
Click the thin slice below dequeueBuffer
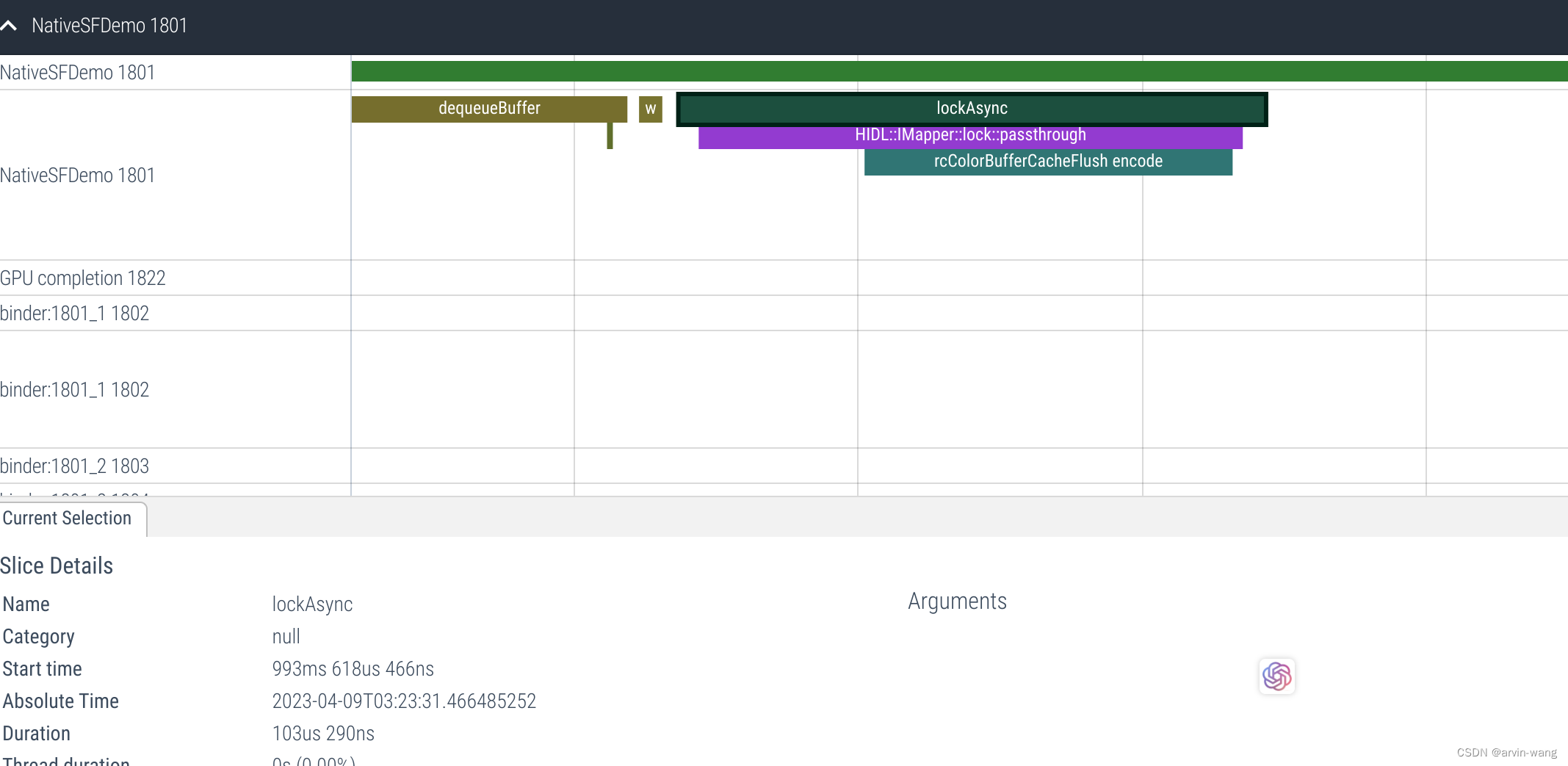[x=610, y=135]
